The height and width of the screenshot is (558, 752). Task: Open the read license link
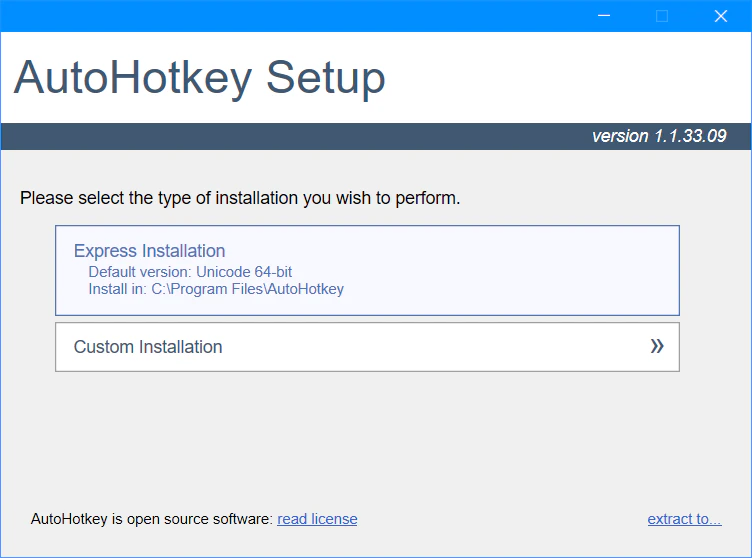point(317,519)
